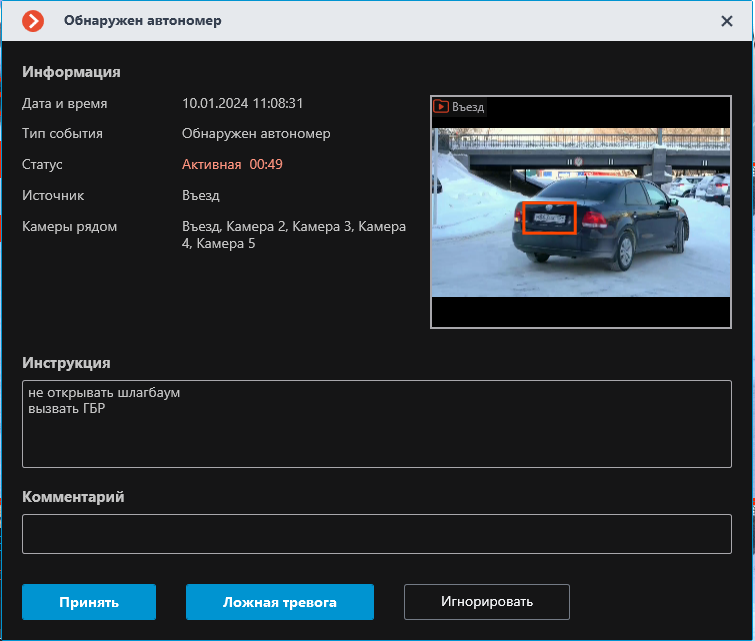Click the red 'Активная 00:49' status
755x641 pixels.
(232, 164)
